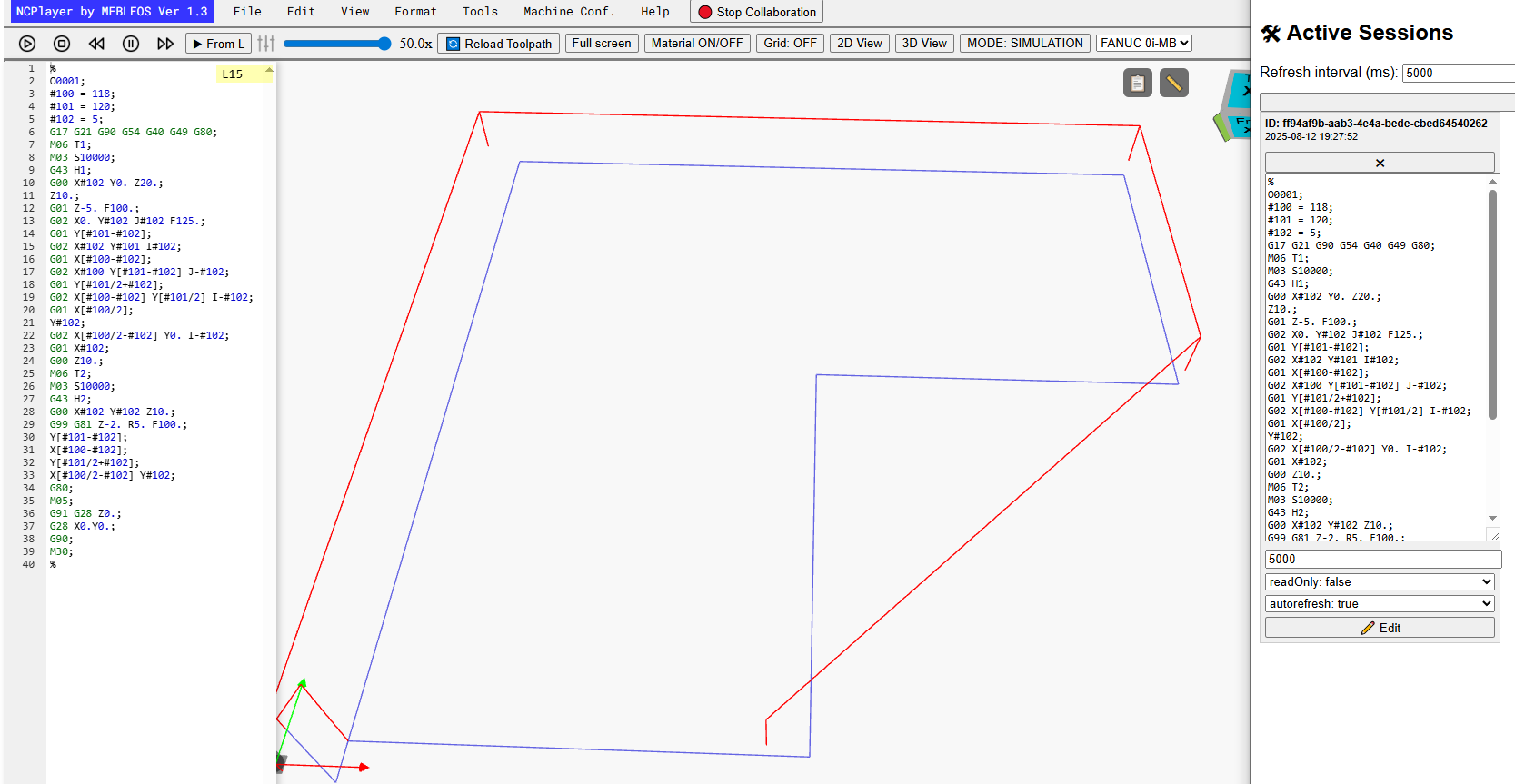Open the Tools menu
The width and height of the screenshot is (1515, 784).
pyautogui.click(x=480, y=12)
